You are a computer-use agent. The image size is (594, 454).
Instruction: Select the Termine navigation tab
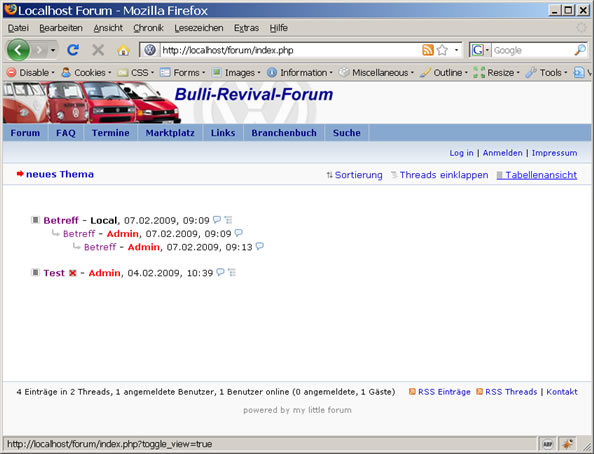pos(110,133)
